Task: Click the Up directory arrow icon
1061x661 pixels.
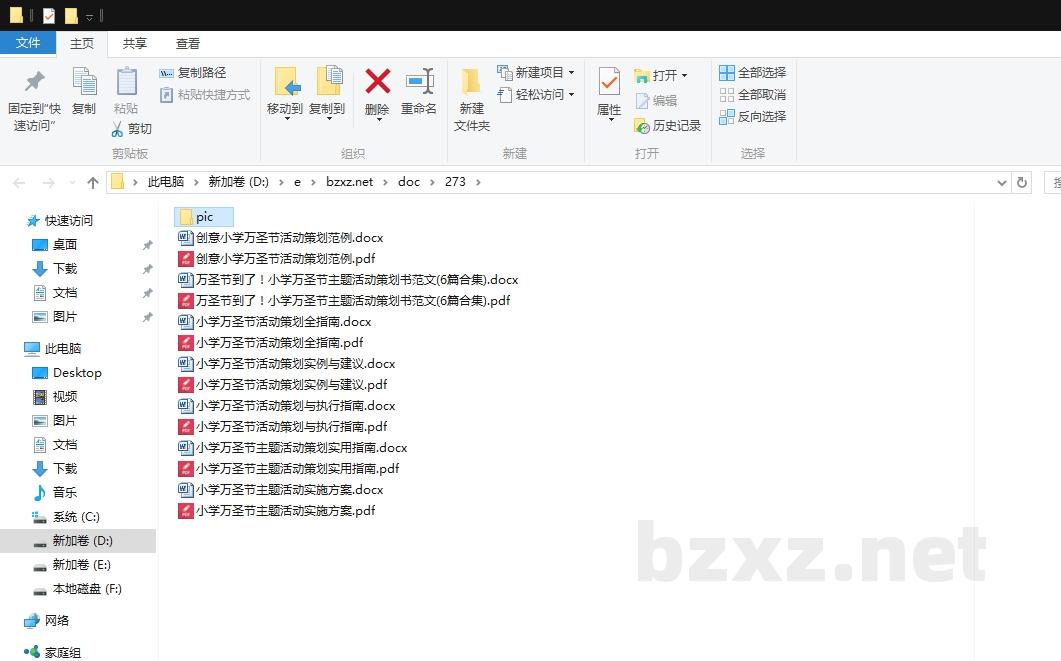Action: tap(93, 182)
